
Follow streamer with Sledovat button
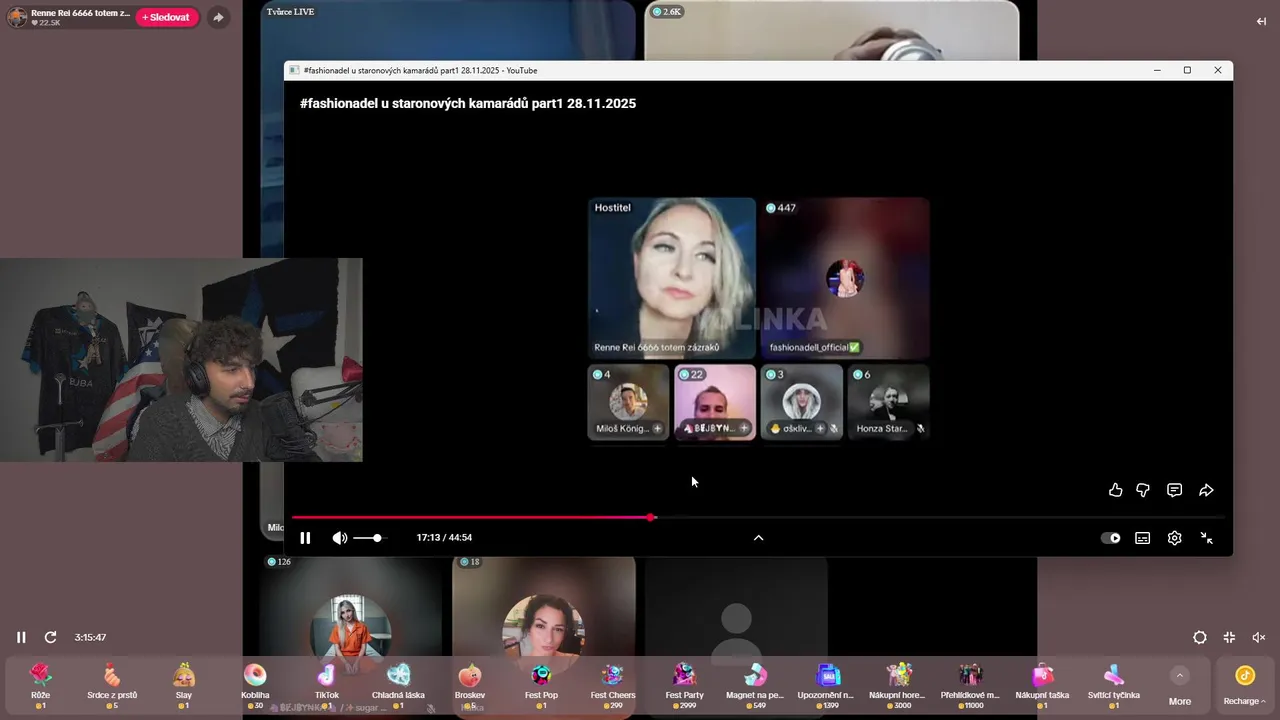pyautogui.click(x=167, y=17)
